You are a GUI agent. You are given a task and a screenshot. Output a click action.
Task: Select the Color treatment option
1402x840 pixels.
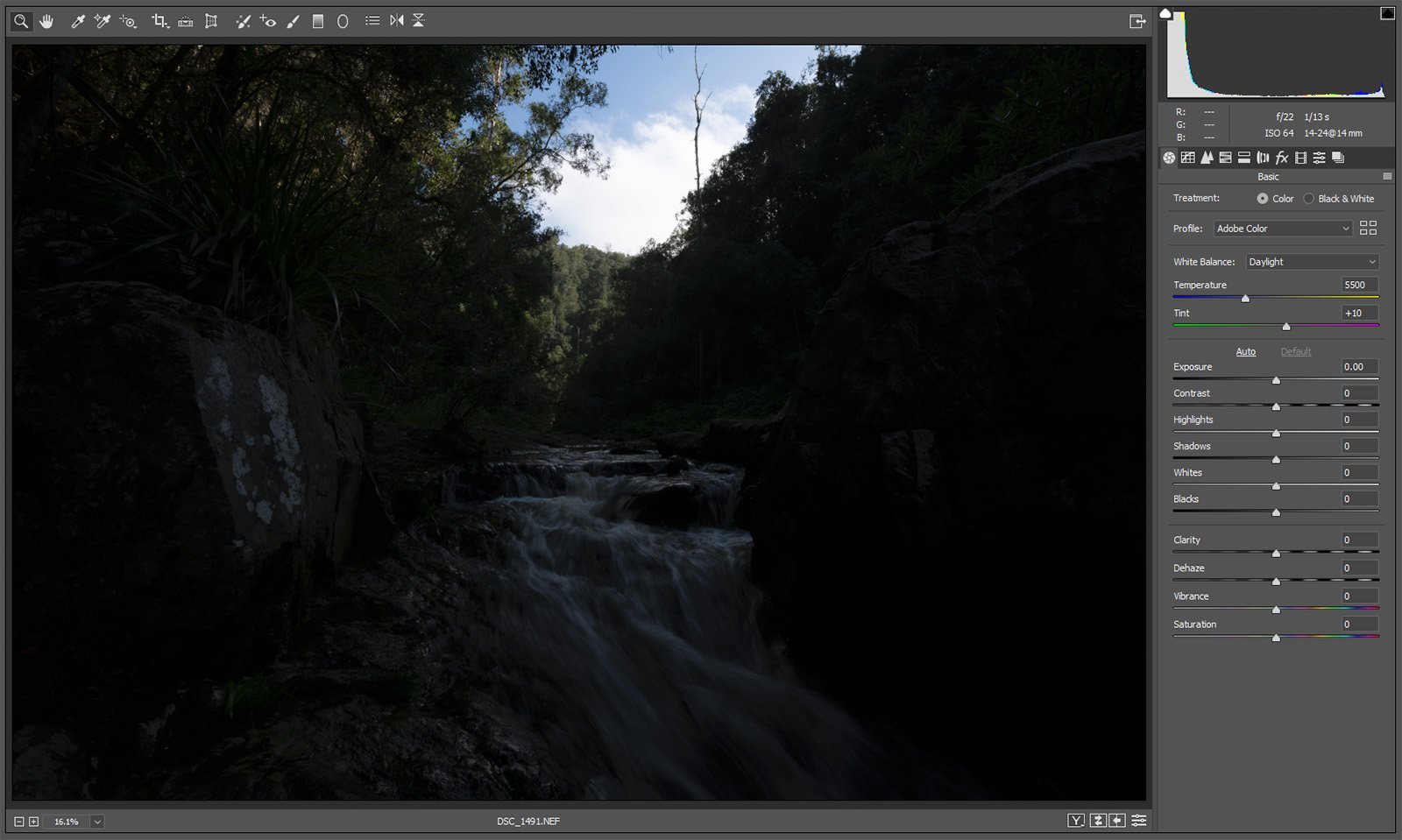[1263, 199]
